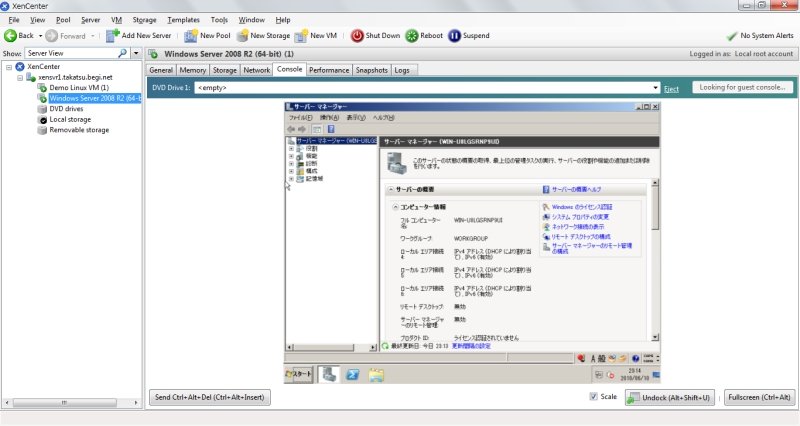The image size is (800, 426).
Task: Click the Eject link
Action: click(x=671, y=89)
